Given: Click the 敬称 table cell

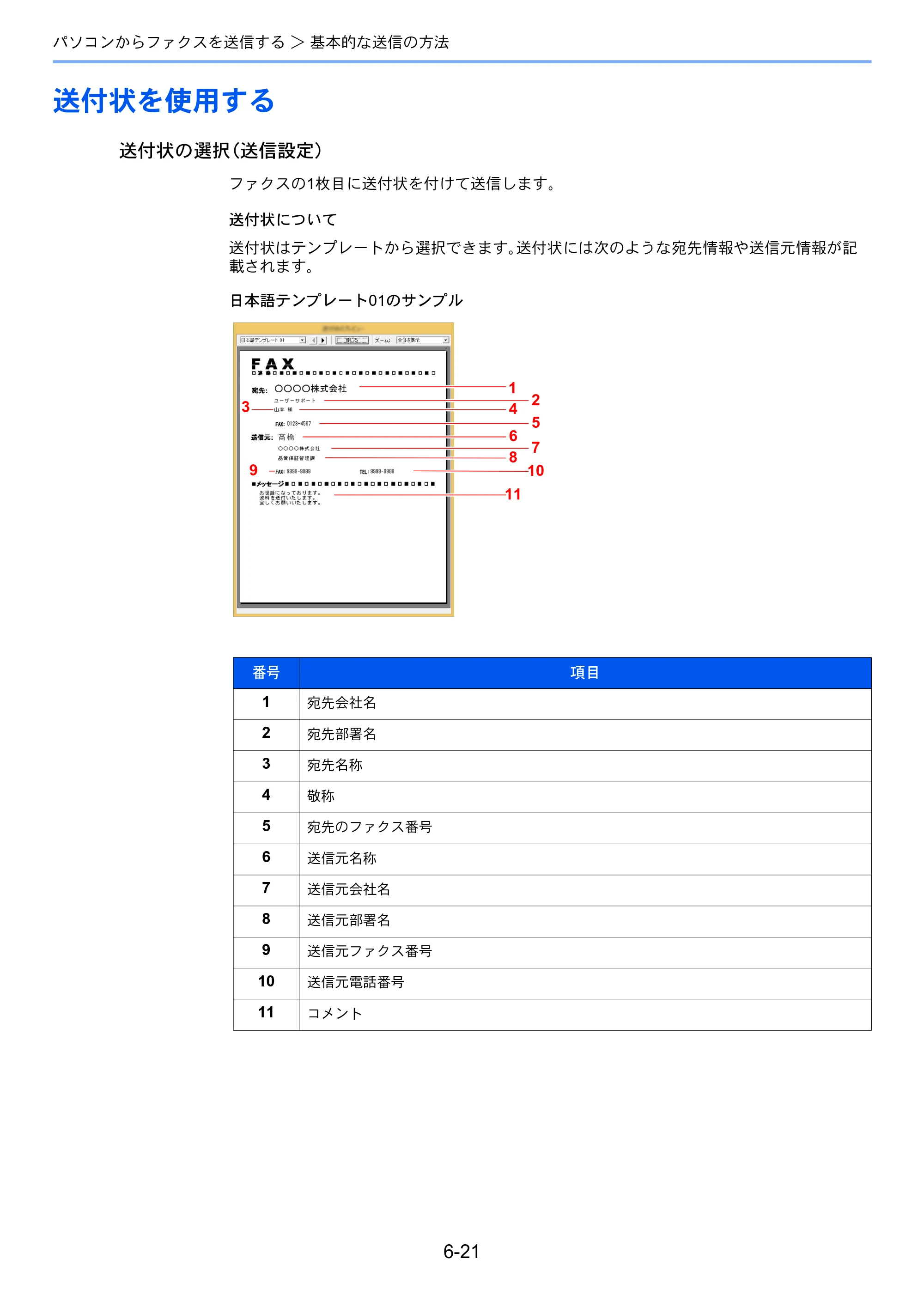Looking at the screenshot, I should pos(585,797).
